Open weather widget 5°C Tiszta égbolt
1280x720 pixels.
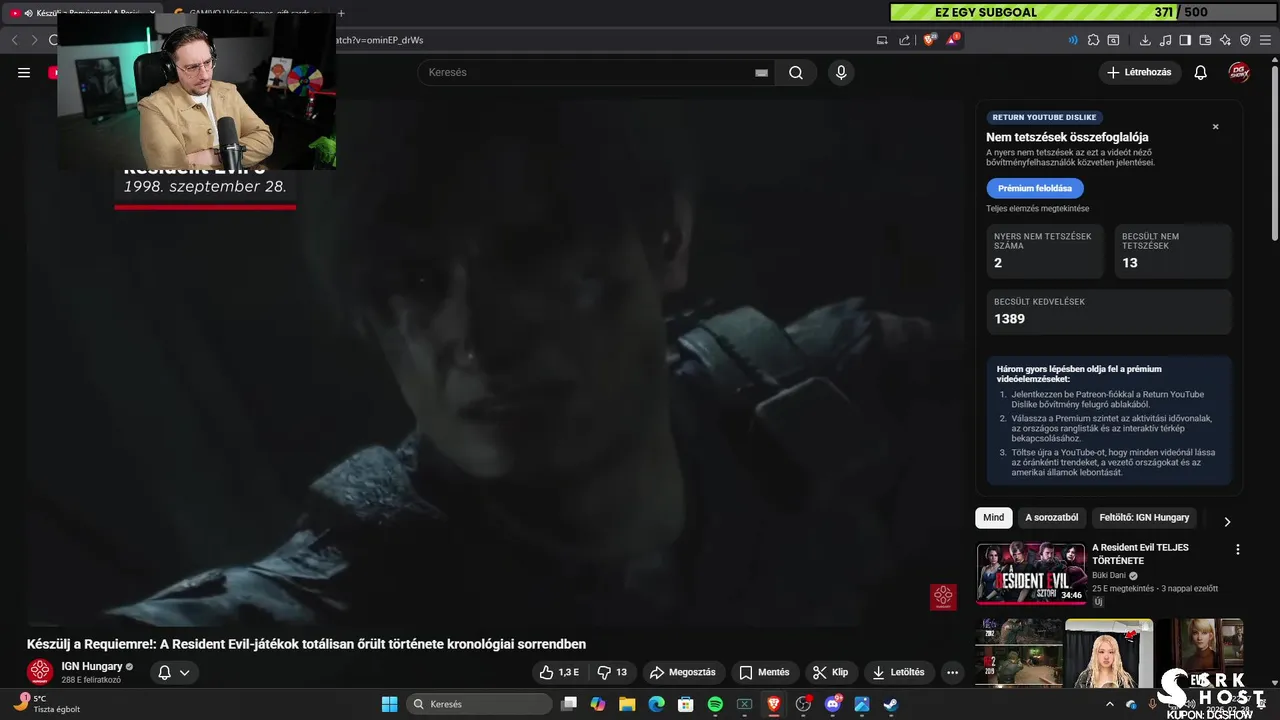(45, 704)
